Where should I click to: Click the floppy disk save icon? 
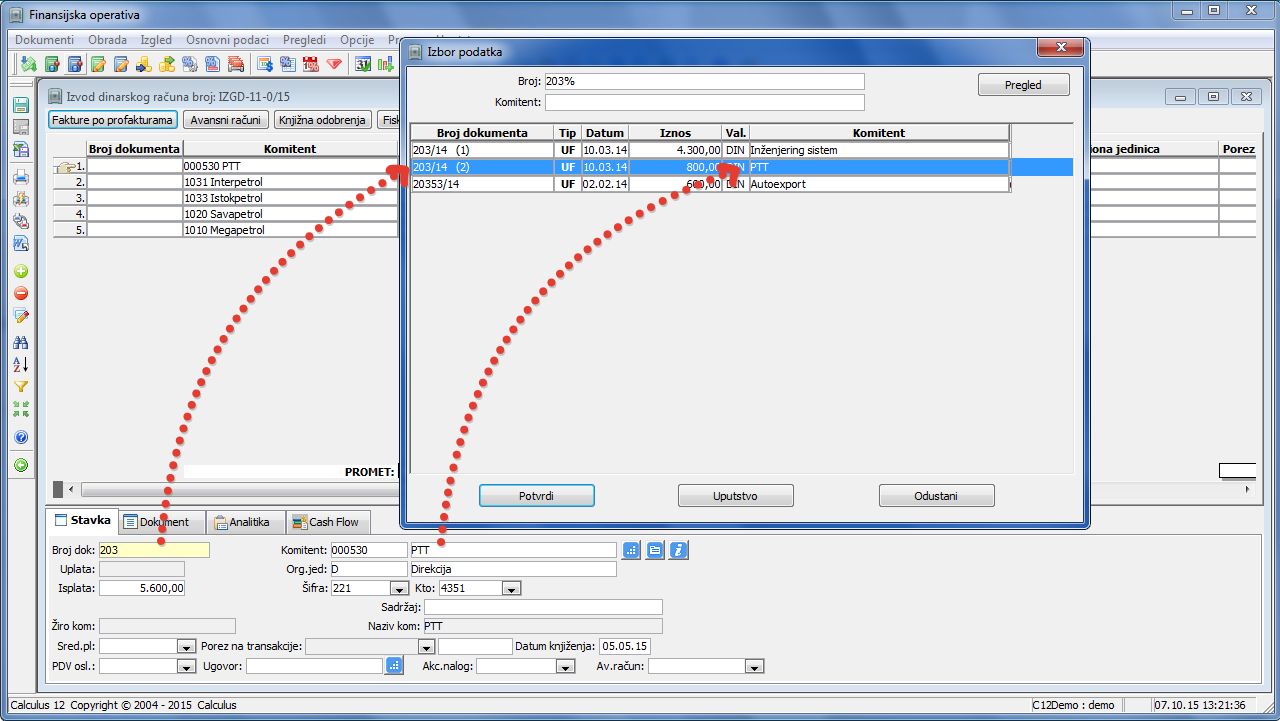[x=21, y=105]
